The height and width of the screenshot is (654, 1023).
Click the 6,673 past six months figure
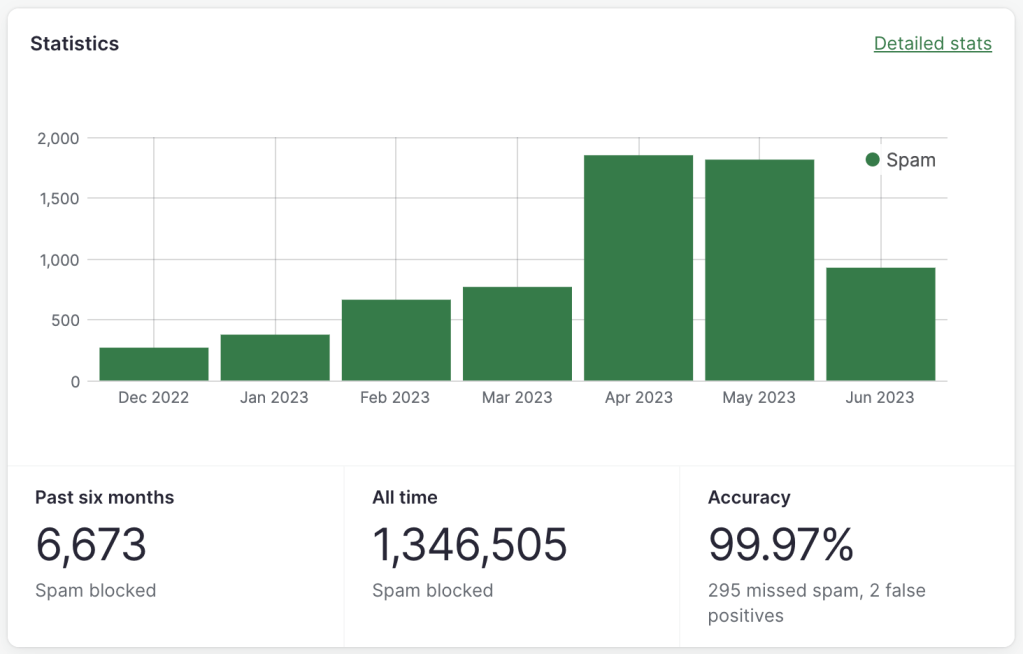tap(91, 545)
